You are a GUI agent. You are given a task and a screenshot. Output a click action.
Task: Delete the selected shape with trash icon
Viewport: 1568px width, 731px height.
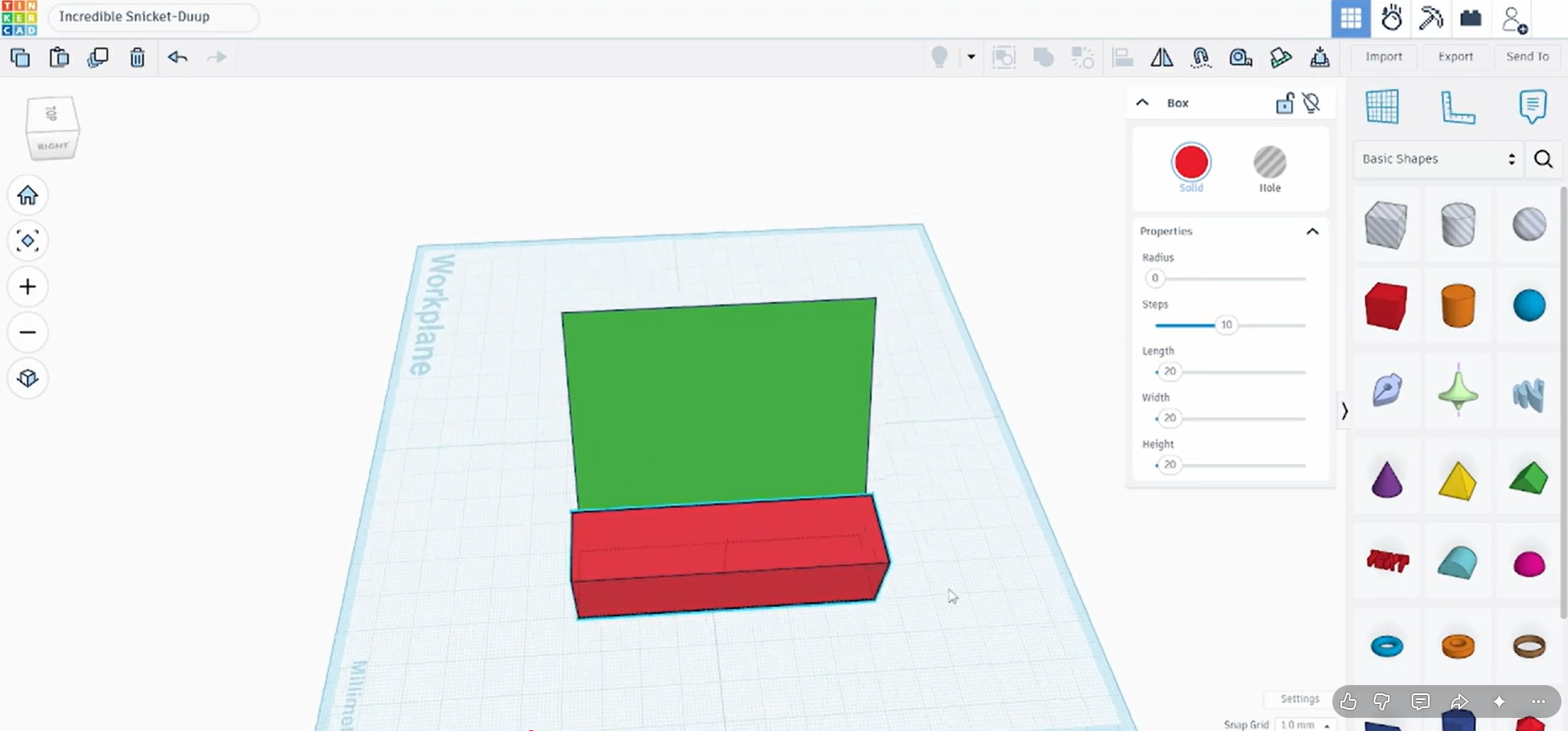tap(137, 57)
